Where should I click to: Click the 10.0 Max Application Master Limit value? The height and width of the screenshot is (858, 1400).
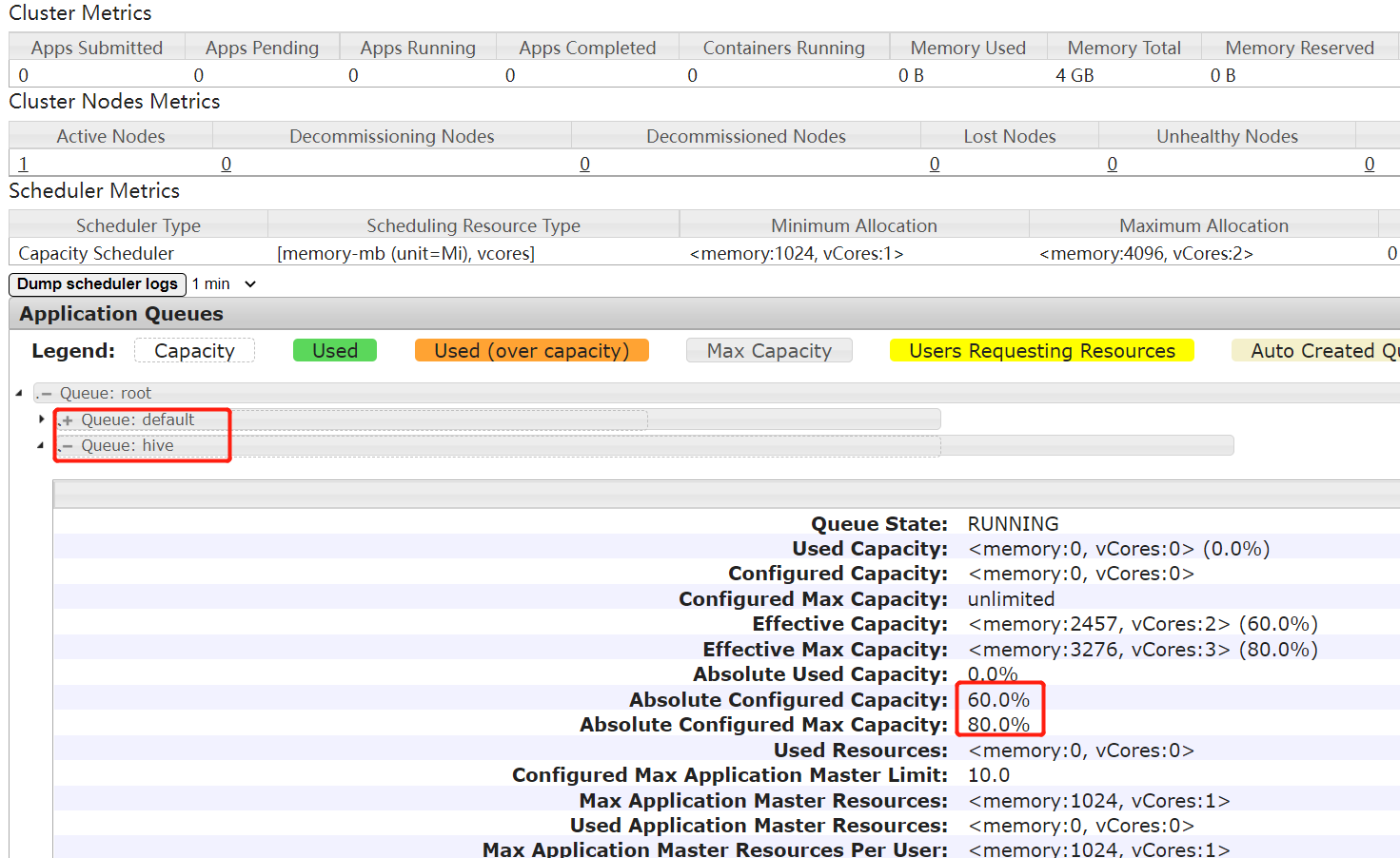pos(989,775)
